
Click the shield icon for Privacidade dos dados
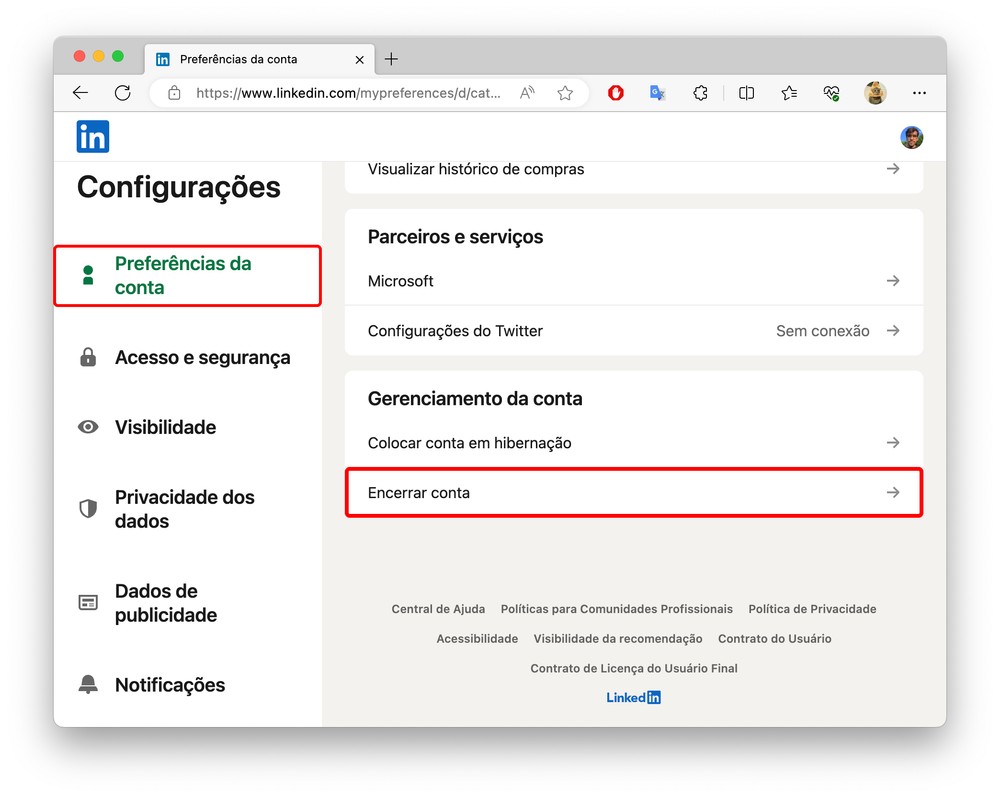pyautogui.click(x=88, y=508)
